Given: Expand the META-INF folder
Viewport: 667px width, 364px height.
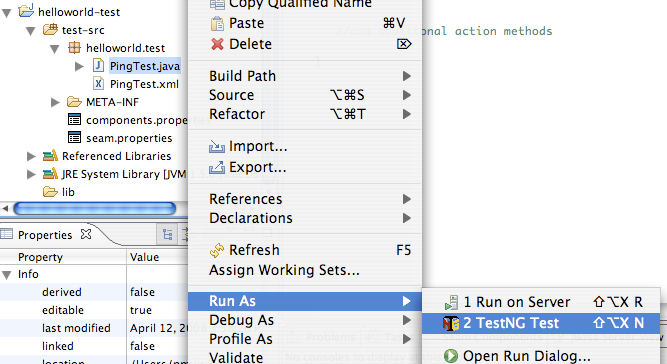Looking at the screenshot, I should tap(55, 102).
